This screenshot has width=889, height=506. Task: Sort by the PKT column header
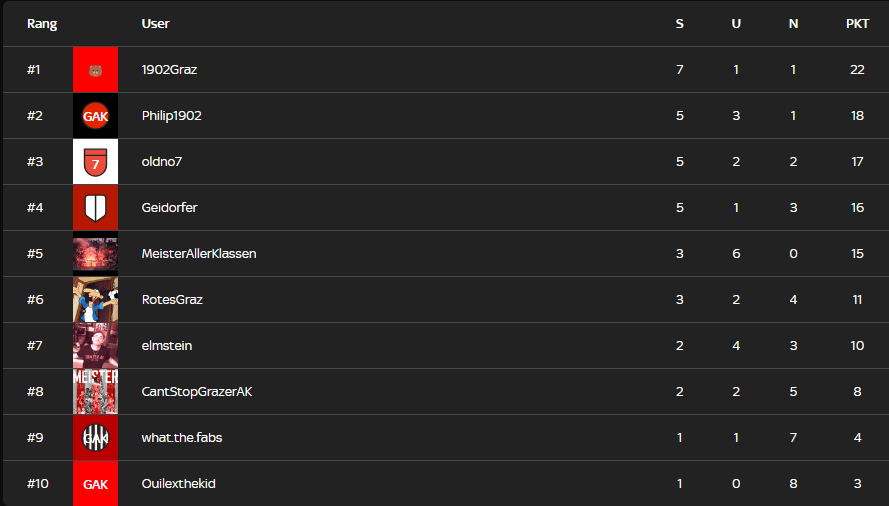coord(857,24)
